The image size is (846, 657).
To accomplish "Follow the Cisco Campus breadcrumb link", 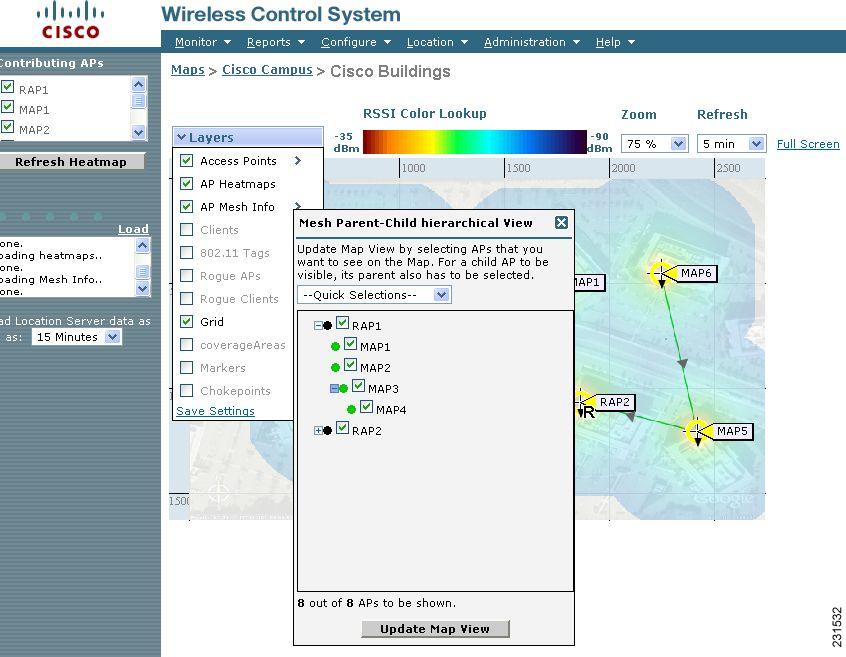I will pyautogui.click(x=267, y=70).
